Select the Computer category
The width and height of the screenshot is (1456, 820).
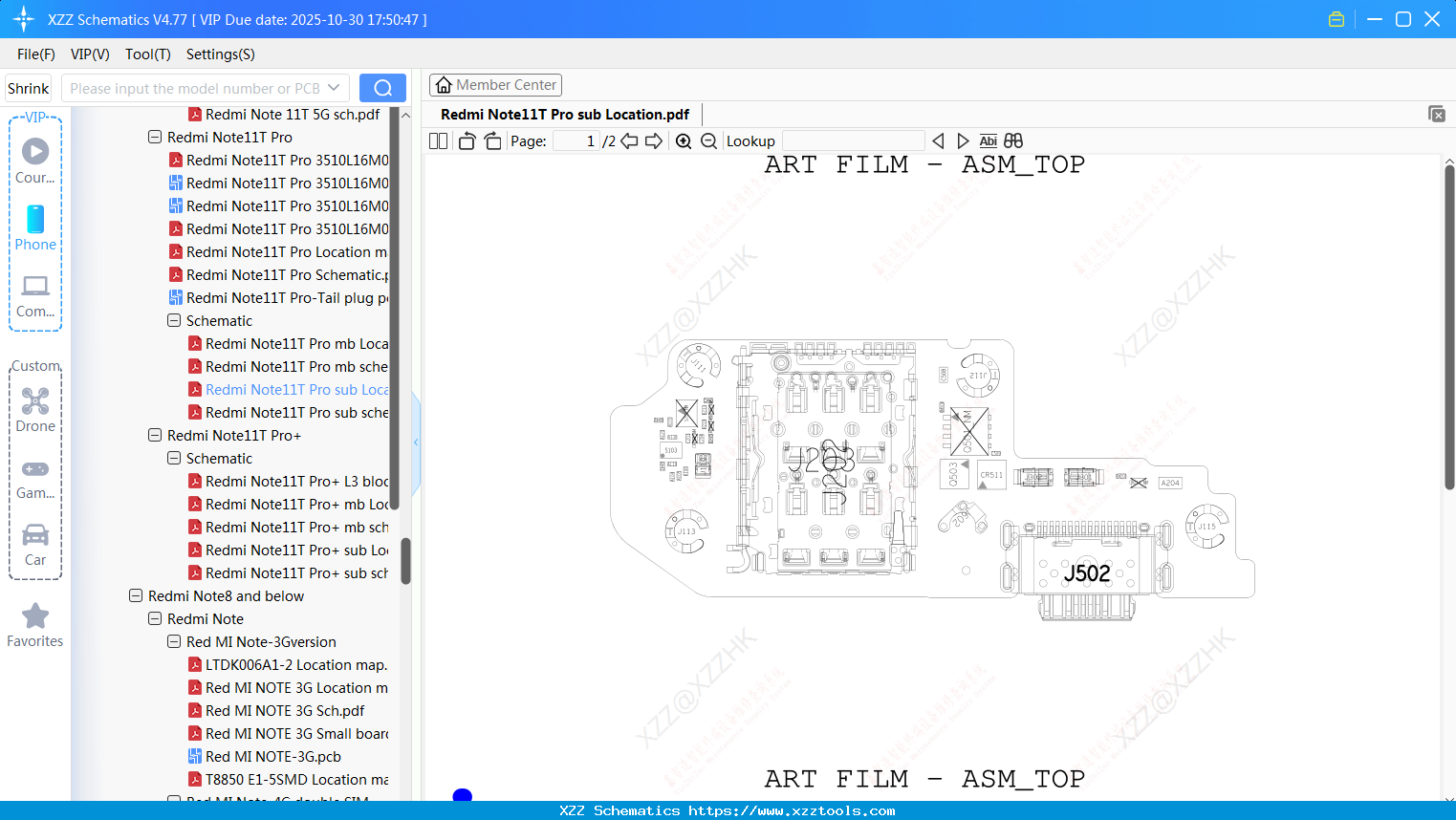35,296
